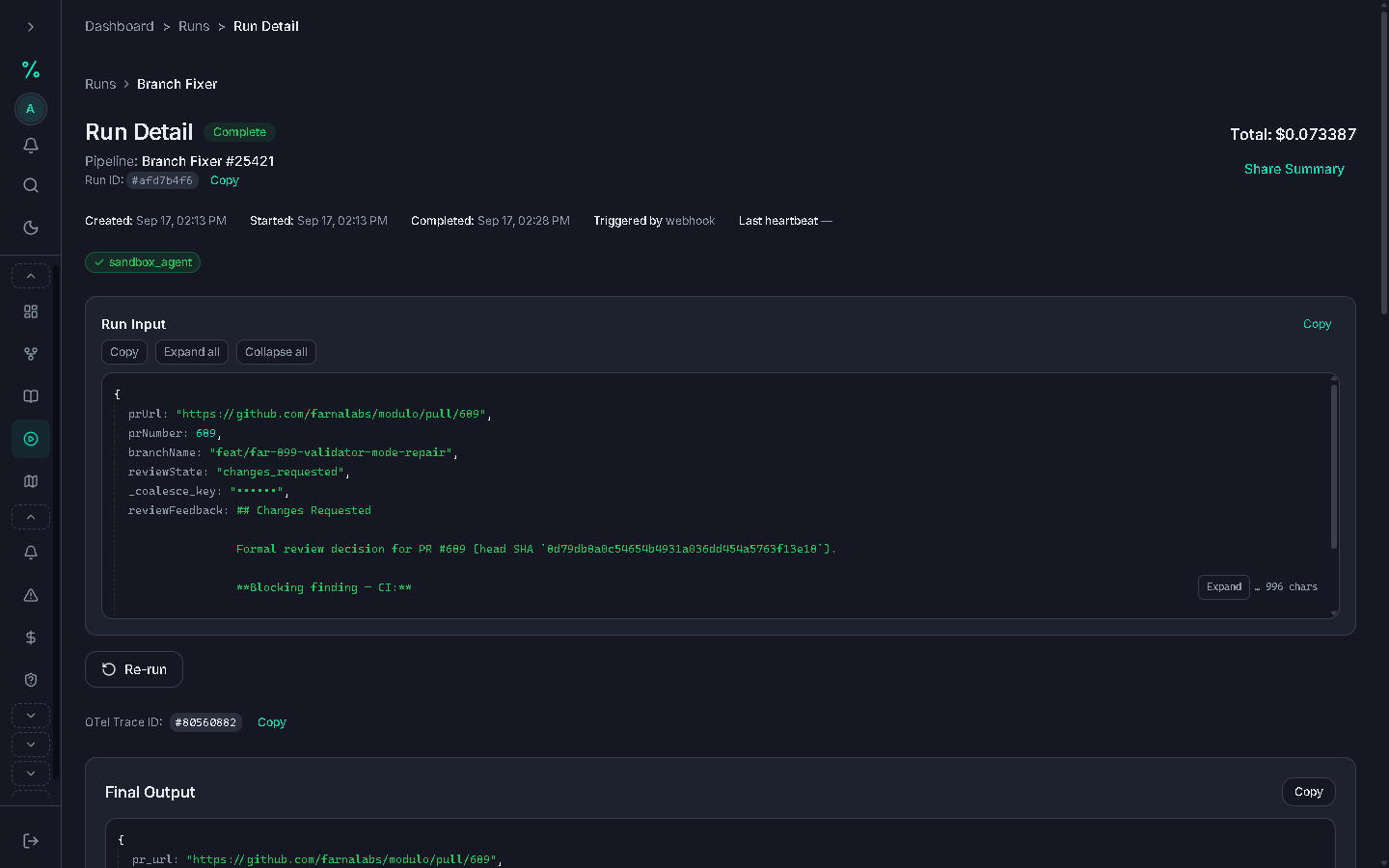Click the Re-run button
Image resolution: width=1389 pixels, height=868 pixels.
click(x=134, y=669)
